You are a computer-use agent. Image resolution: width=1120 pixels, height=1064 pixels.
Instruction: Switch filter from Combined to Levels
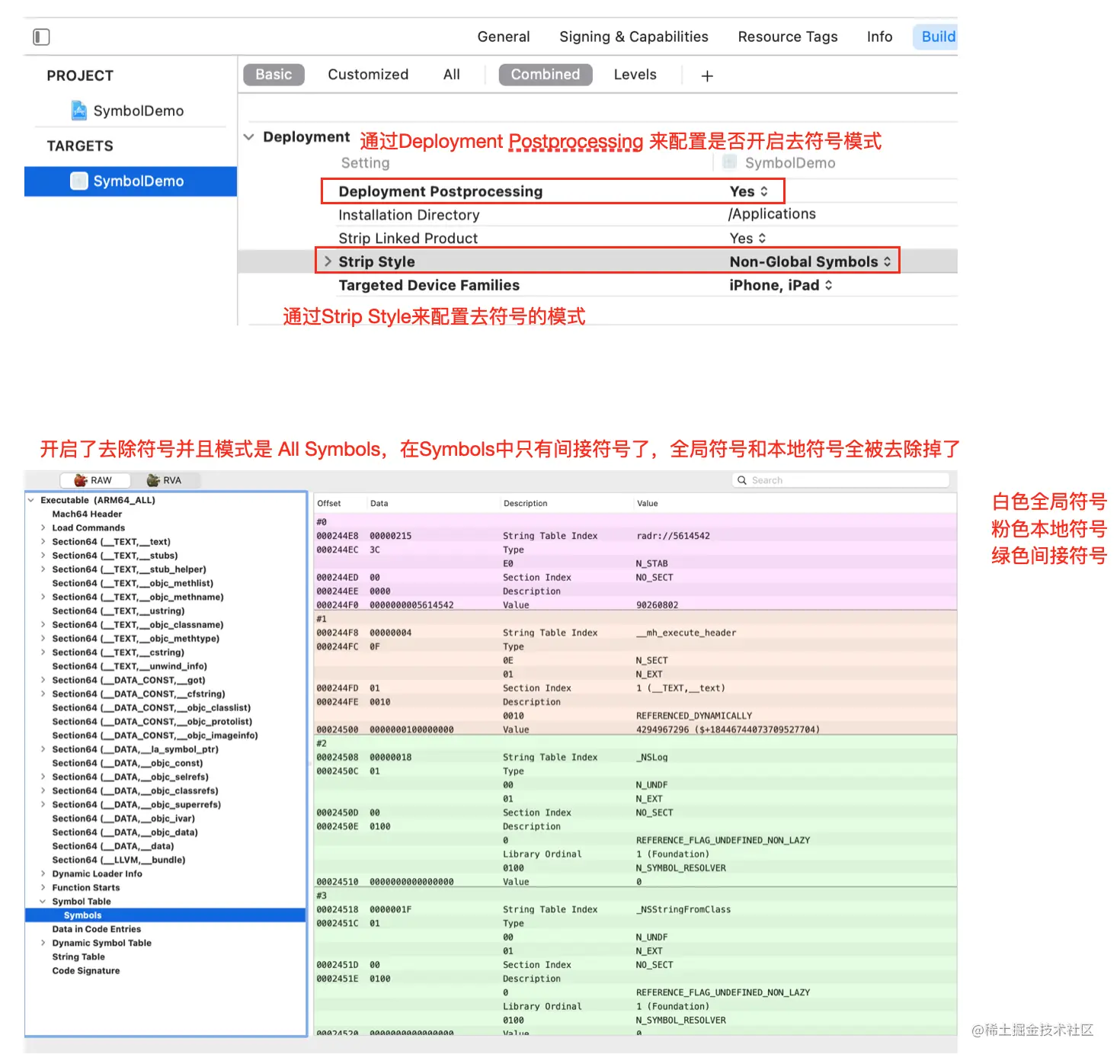pyautogui.click(x=635, y=74)
